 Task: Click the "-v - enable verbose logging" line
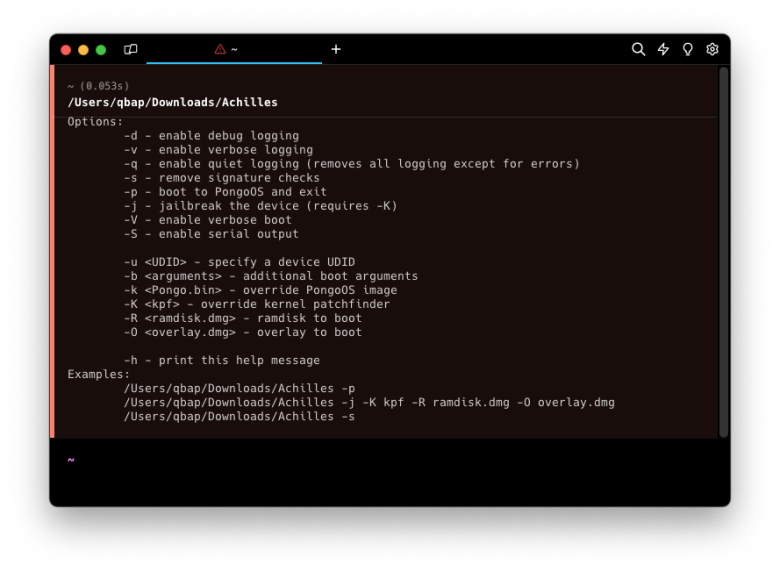[218, 150]
